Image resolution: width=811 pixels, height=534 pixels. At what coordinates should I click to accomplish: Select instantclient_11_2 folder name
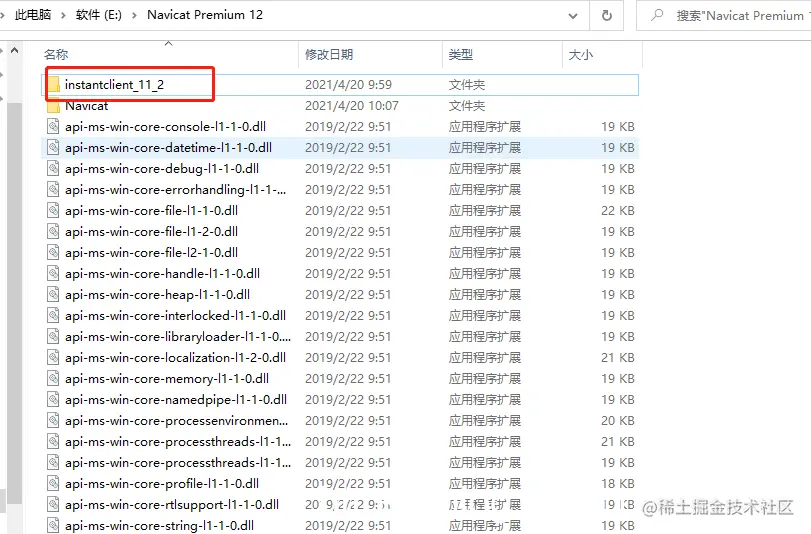pyautogui.click(x=114, y=85)
